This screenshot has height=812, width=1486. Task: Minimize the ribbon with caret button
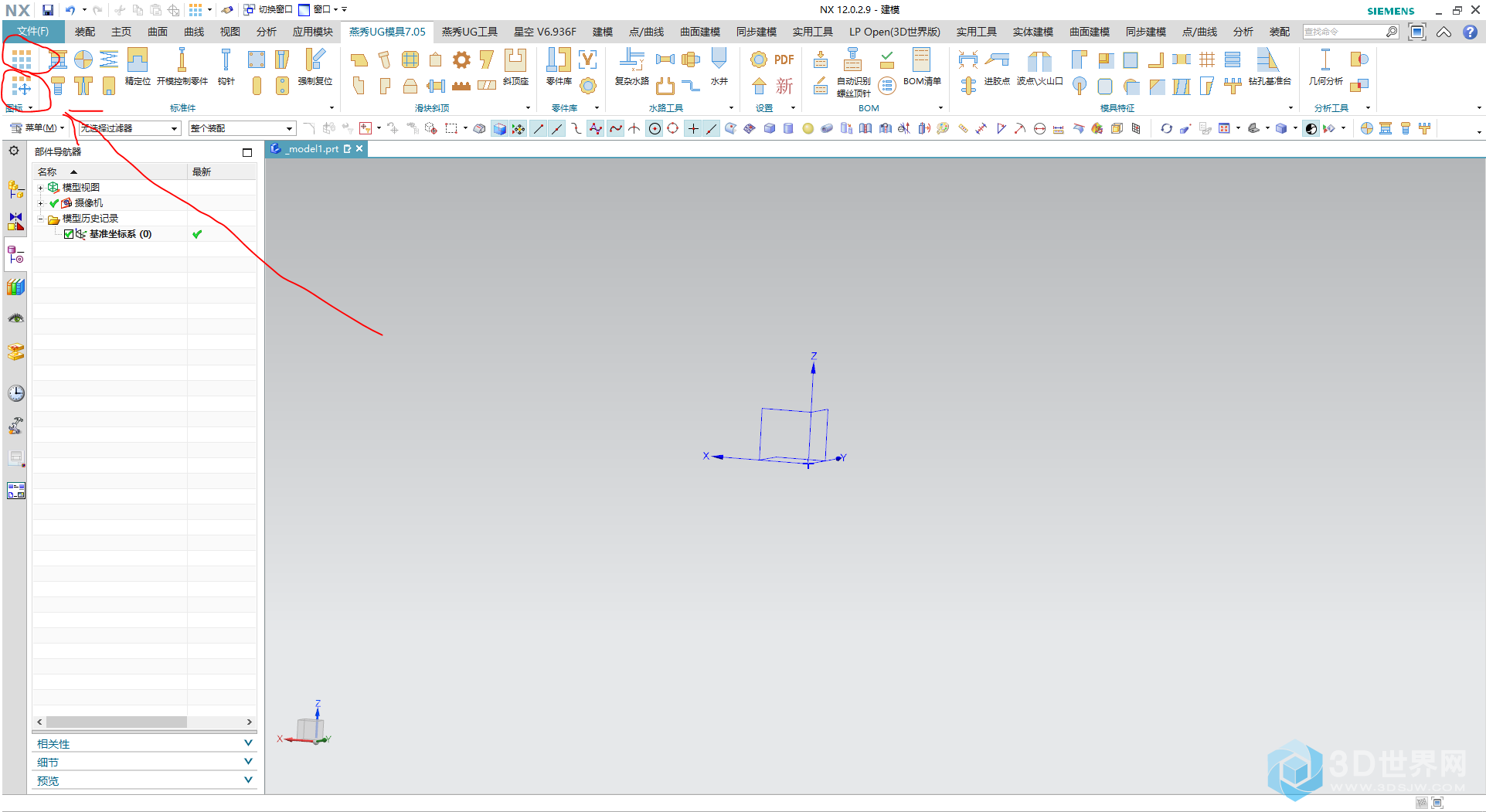(x=1443, y=32)
